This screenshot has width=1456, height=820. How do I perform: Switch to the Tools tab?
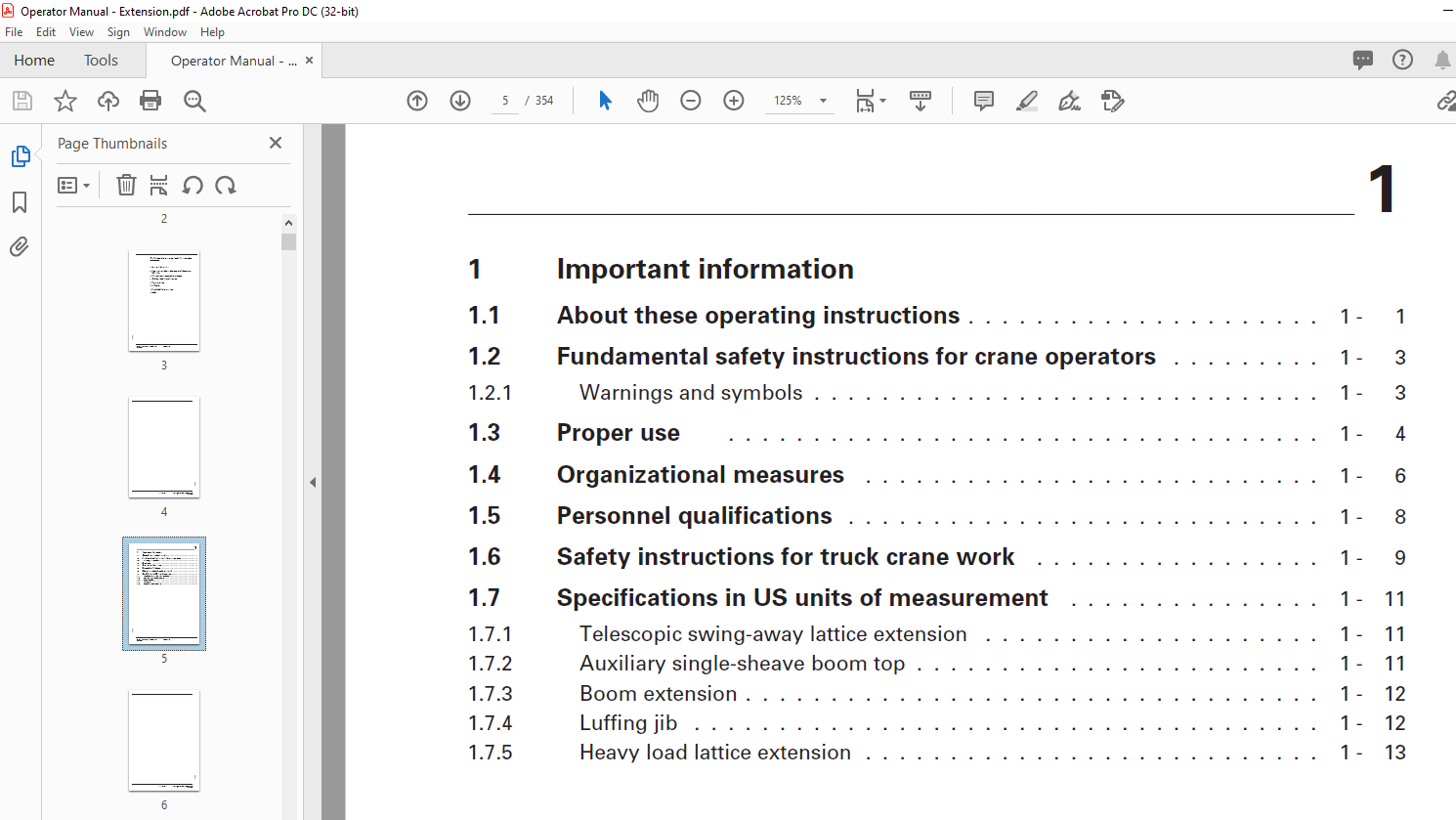pos(101,60)
